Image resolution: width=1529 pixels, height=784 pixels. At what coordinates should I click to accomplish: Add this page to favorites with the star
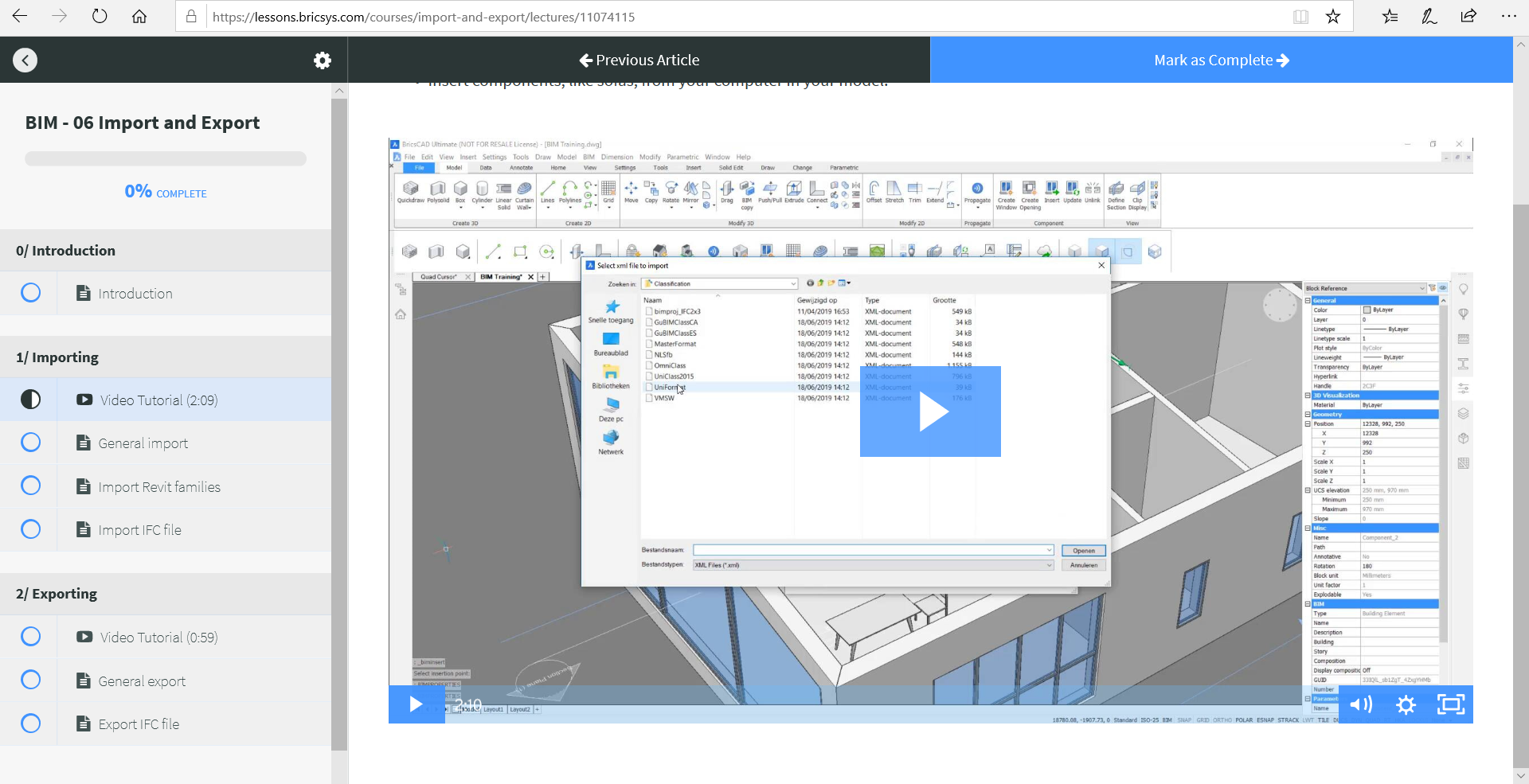pos(1333,16)
